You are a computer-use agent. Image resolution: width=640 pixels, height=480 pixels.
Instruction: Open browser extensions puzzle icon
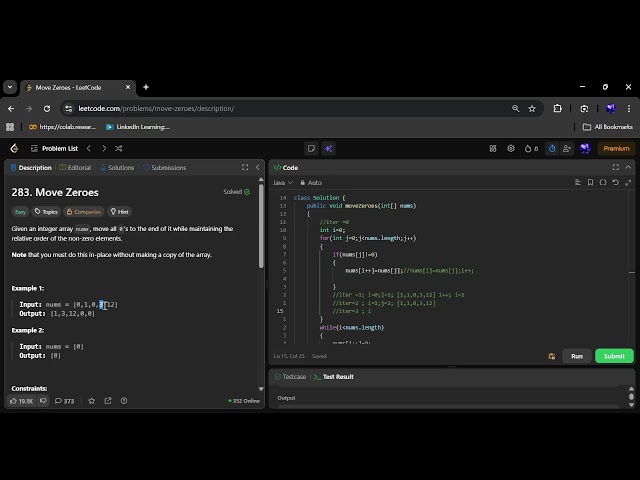click(558, 109)
